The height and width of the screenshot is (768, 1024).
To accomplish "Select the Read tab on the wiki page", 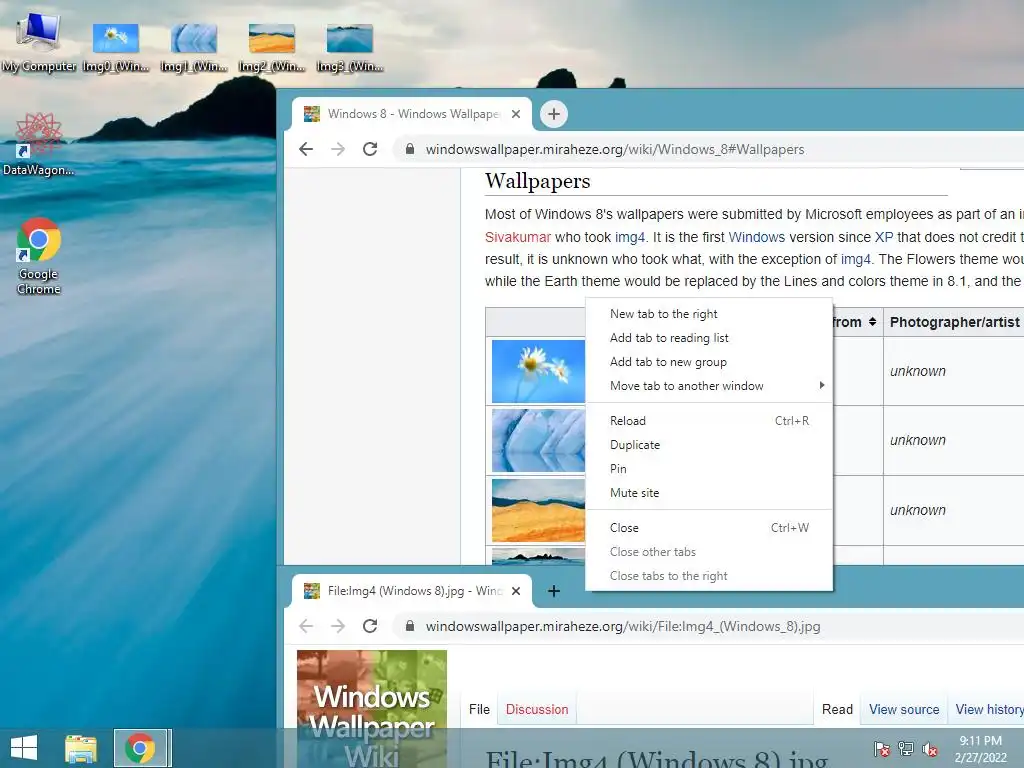I will pyautogui.click(x=837, y=709).
